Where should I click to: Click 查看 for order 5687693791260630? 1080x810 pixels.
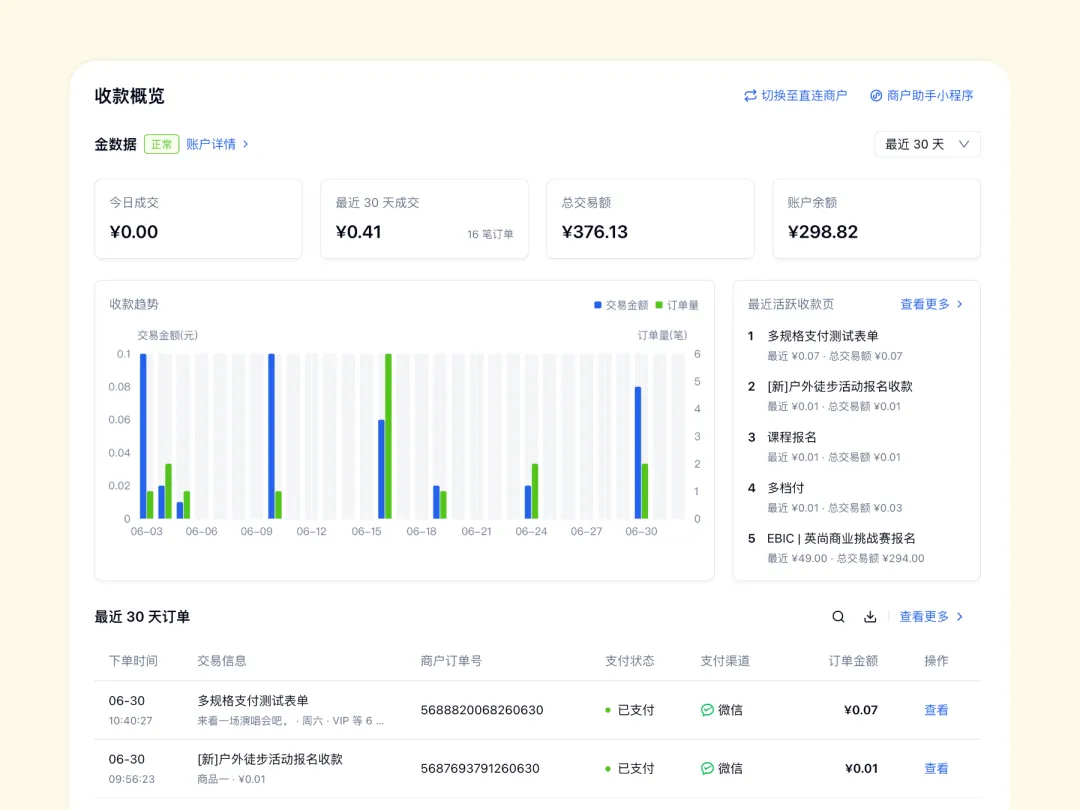point(936,769)
